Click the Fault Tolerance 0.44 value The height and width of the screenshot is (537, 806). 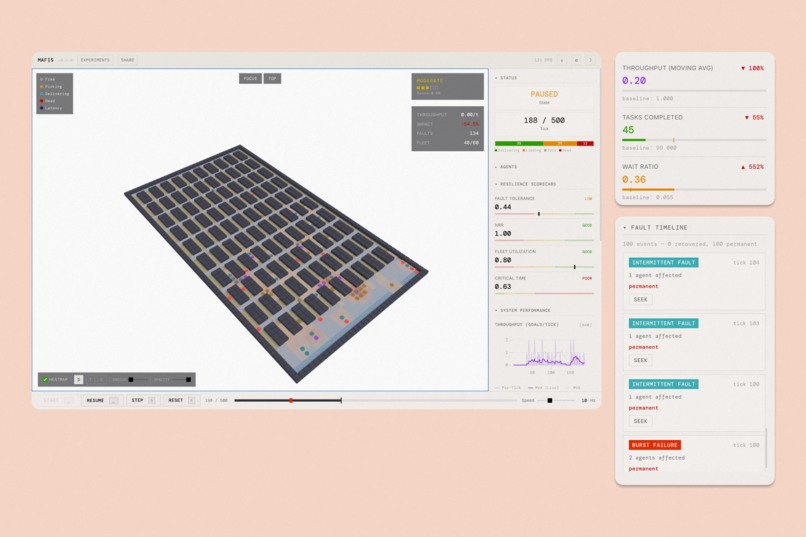point(503,207)
